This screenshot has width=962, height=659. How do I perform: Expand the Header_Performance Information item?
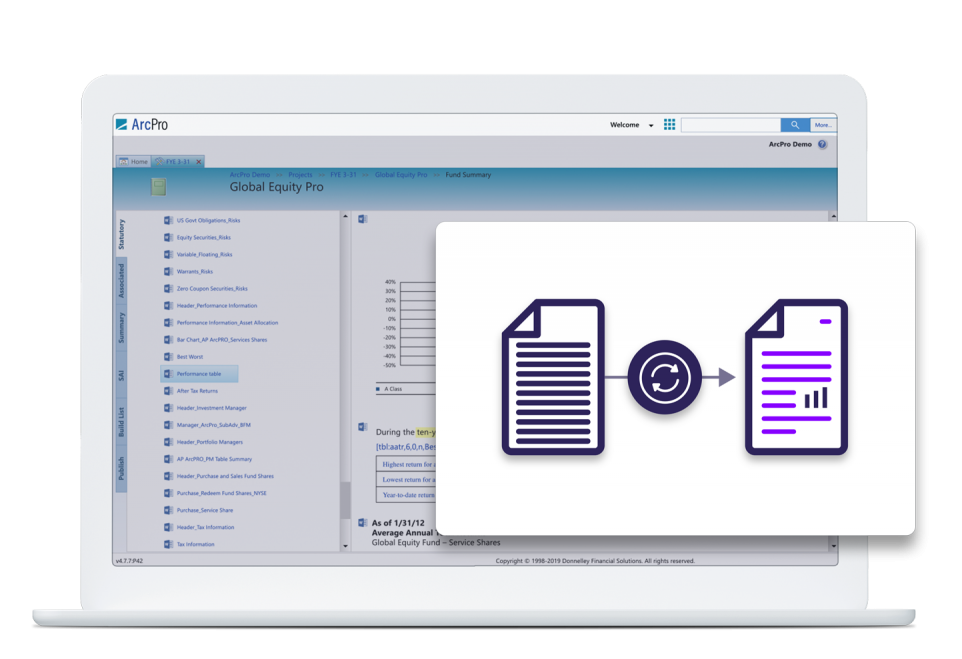click(x=168, y=305)
